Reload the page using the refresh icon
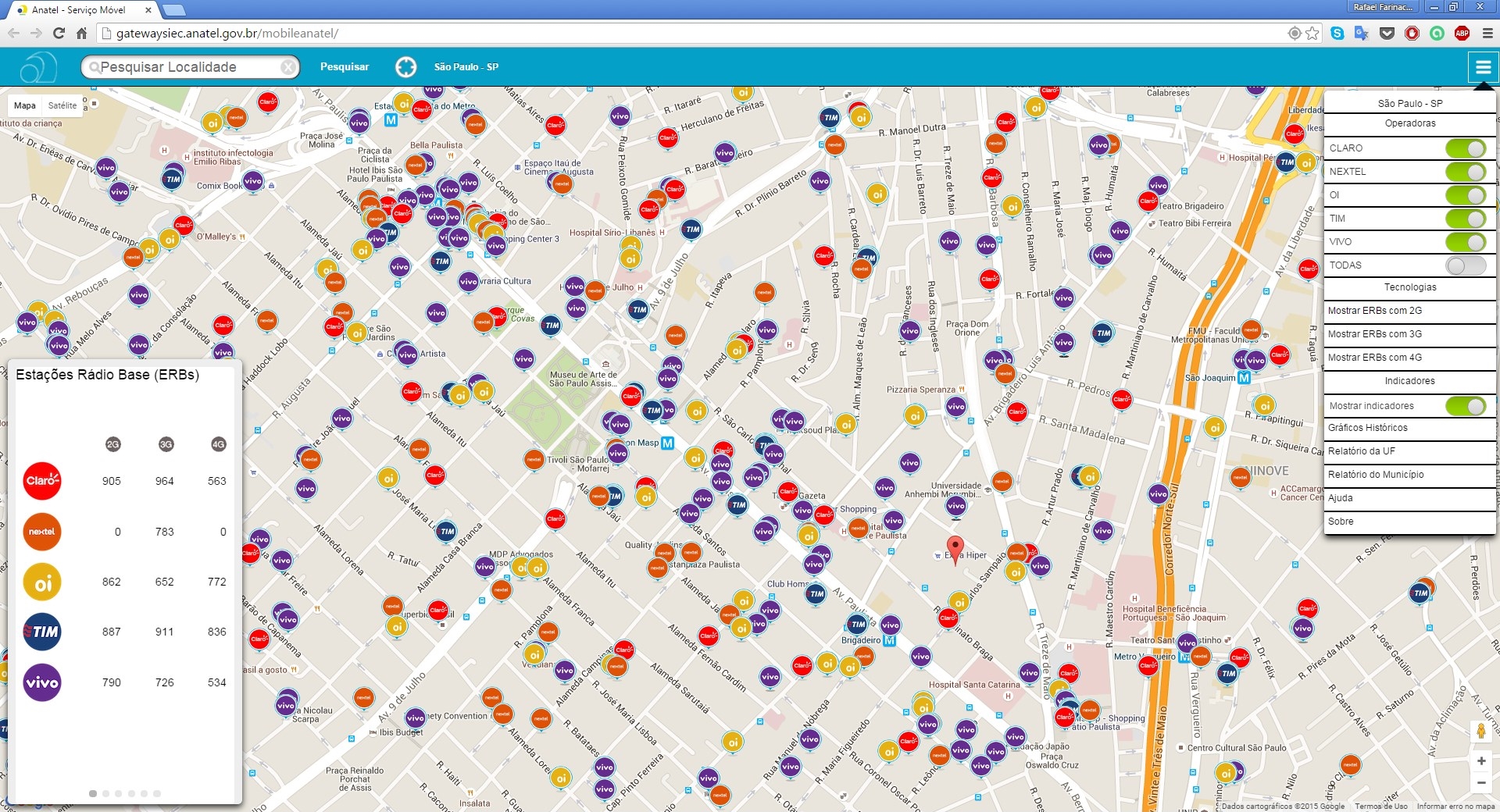This screenshot has height=812, width=1500. tap(59, 34)
